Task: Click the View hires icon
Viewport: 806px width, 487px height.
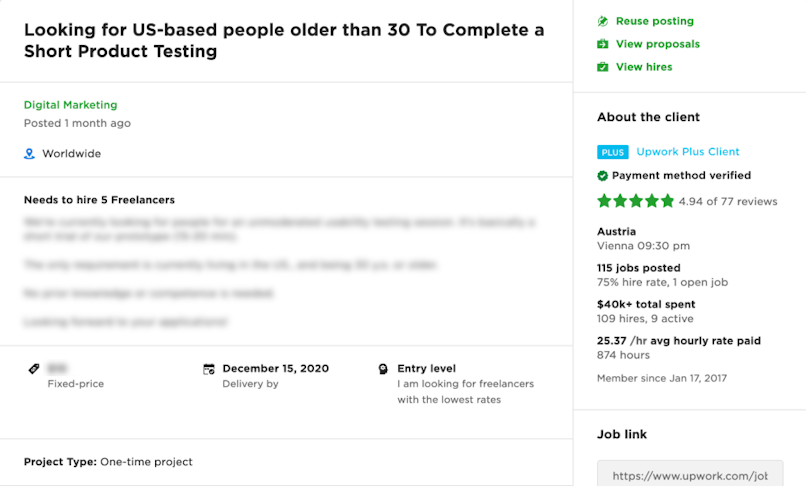Action: click(603, 67)
